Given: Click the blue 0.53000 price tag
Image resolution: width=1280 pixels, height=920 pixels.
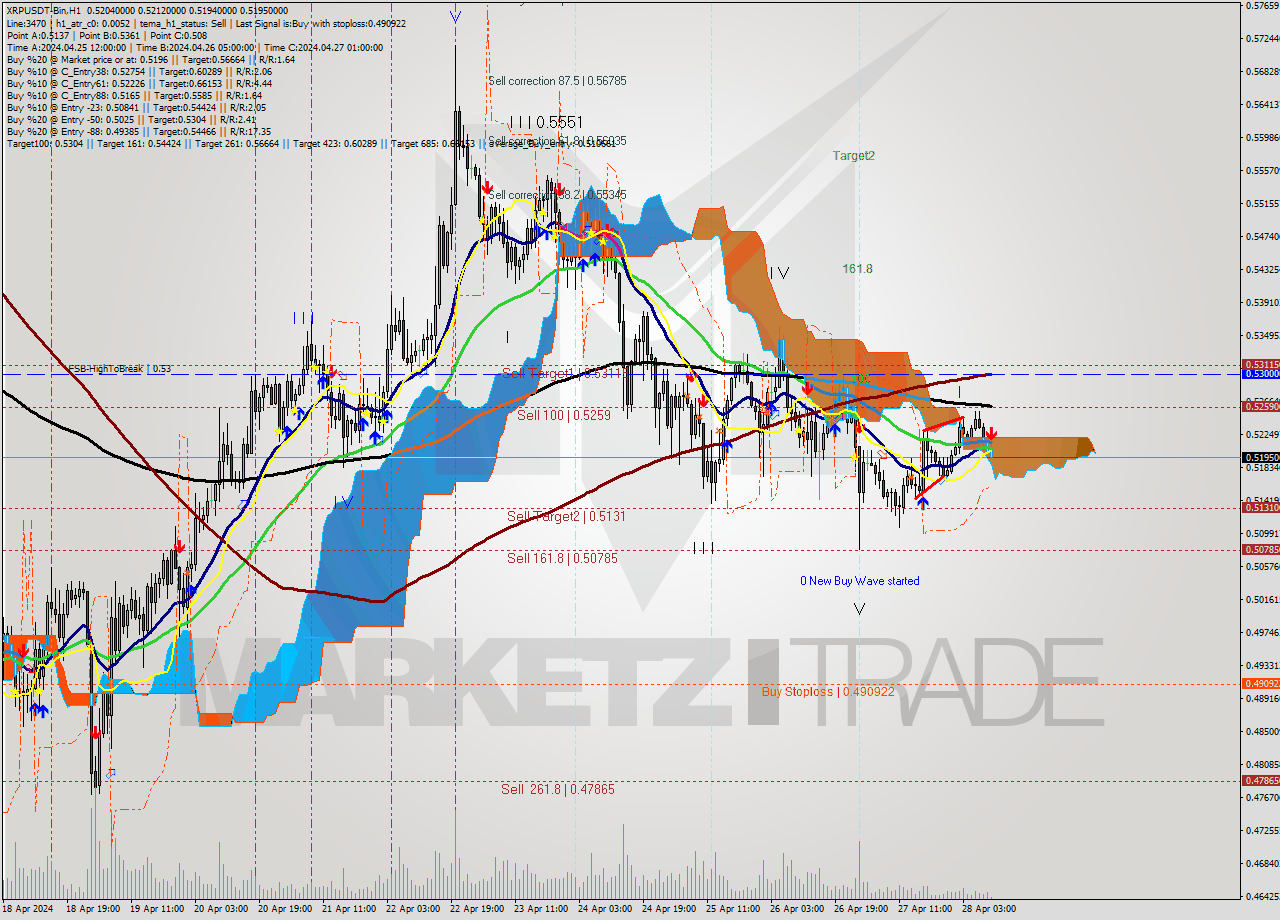Looking at the screenshot, I should (1260, 374).
